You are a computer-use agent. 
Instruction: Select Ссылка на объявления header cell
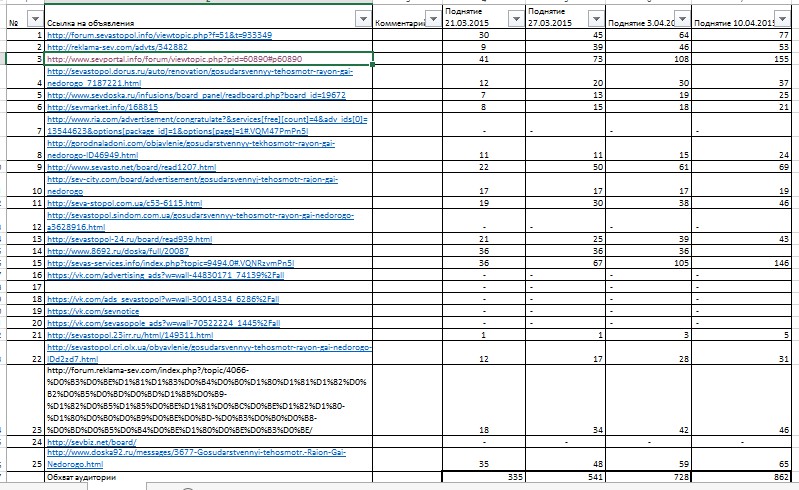point(208,17)
